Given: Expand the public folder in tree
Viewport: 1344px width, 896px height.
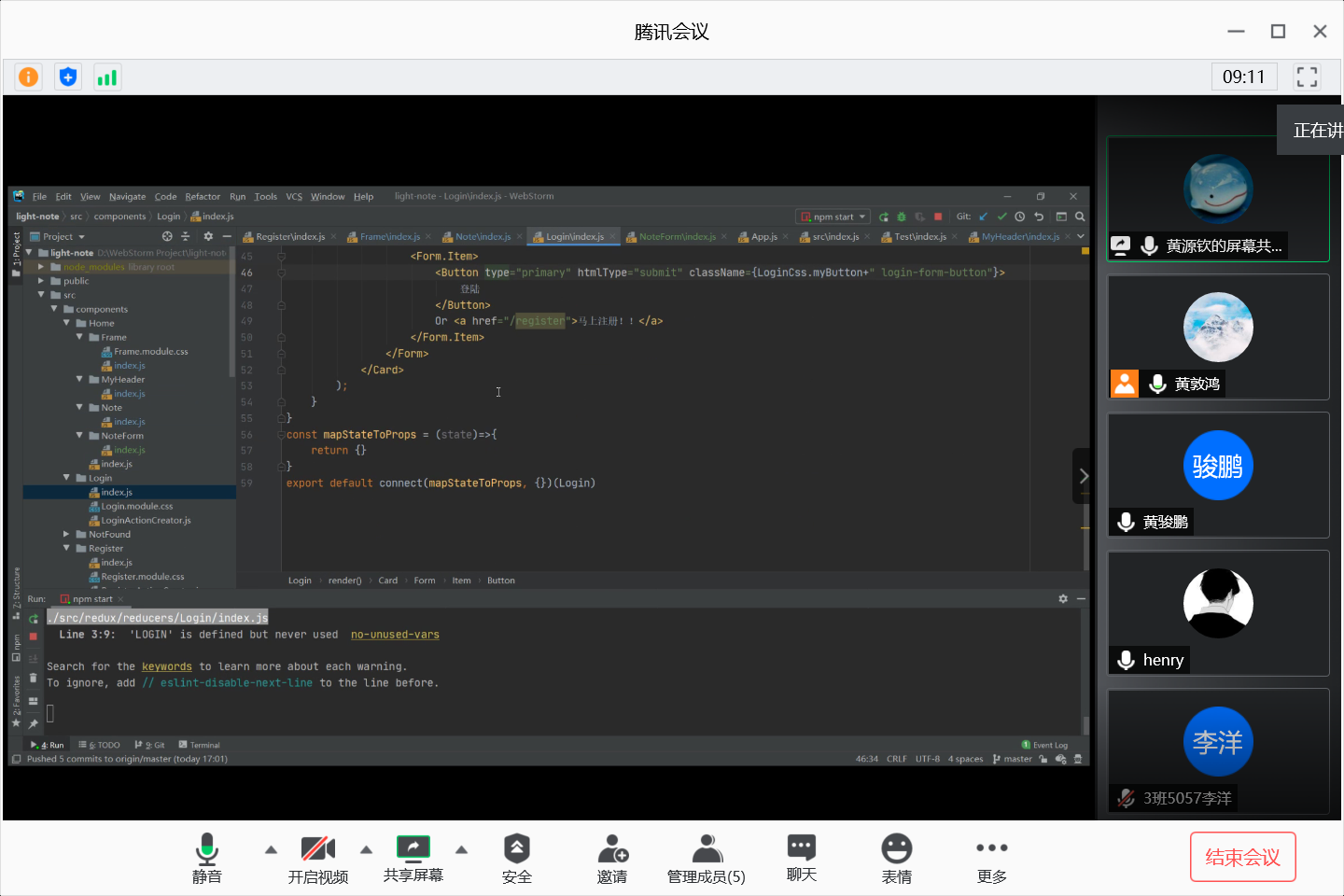Looking at the screenshot, I should pyautogui.click(x=41, y=281).
